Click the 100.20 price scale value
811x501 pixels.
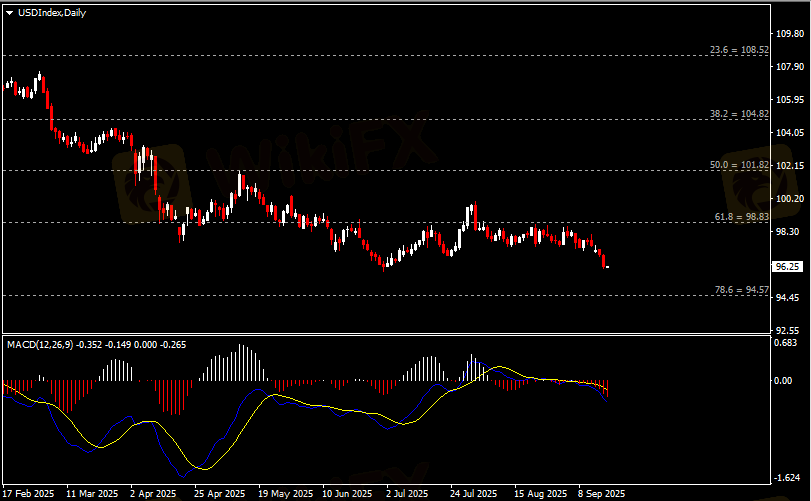790,199
